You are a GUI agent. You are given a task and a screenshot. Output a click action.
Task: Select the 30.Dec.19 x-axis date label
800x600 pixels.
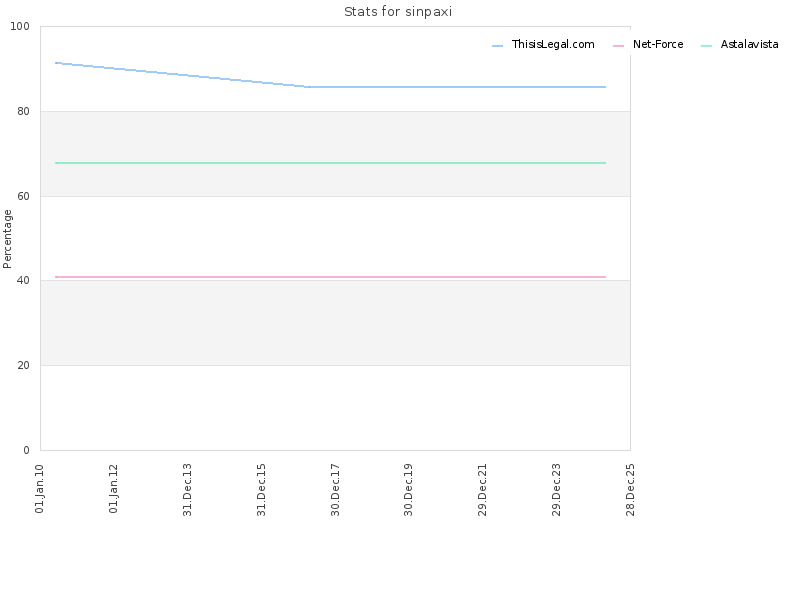tap(408, 490)
